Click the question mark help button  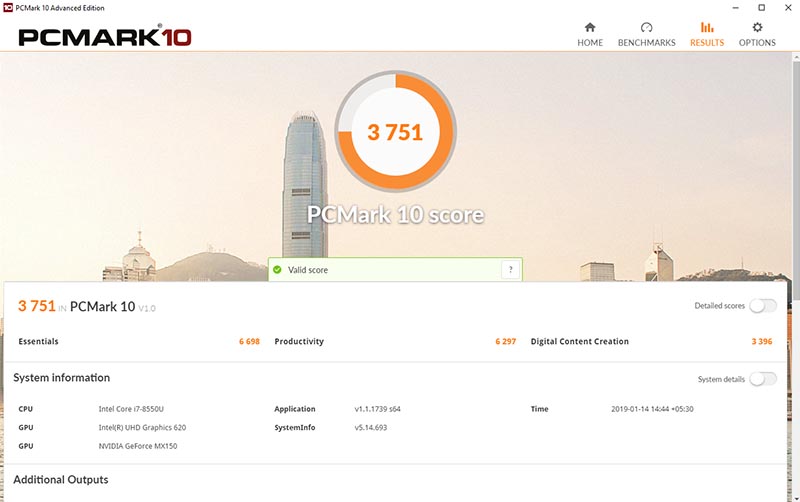click(x=510, y=269)
